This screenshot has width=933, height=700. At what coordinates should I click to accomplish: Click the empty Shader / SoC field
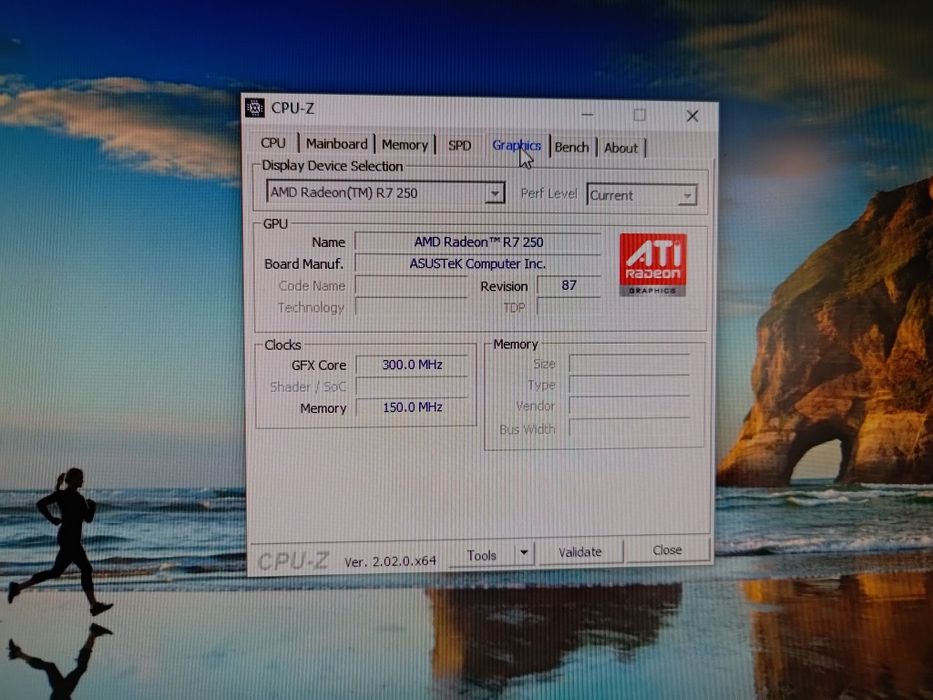(x=412, y=386)
